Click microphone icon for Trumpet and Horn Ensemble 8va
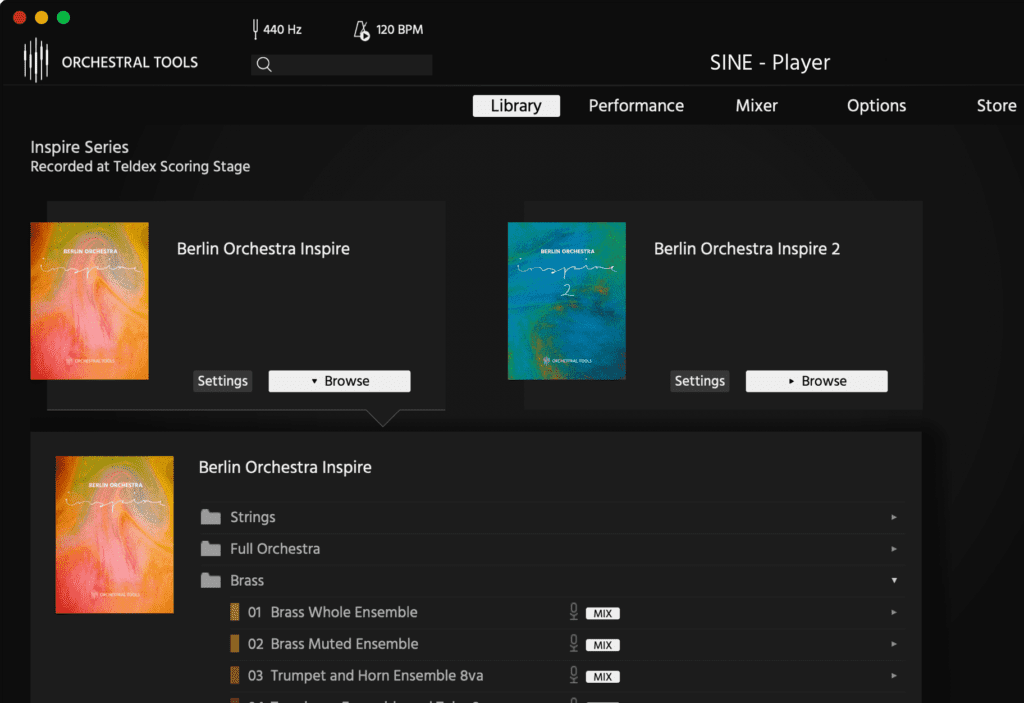Image resolution: width=1024 pixels, height=703 pixels. point(573,674)
